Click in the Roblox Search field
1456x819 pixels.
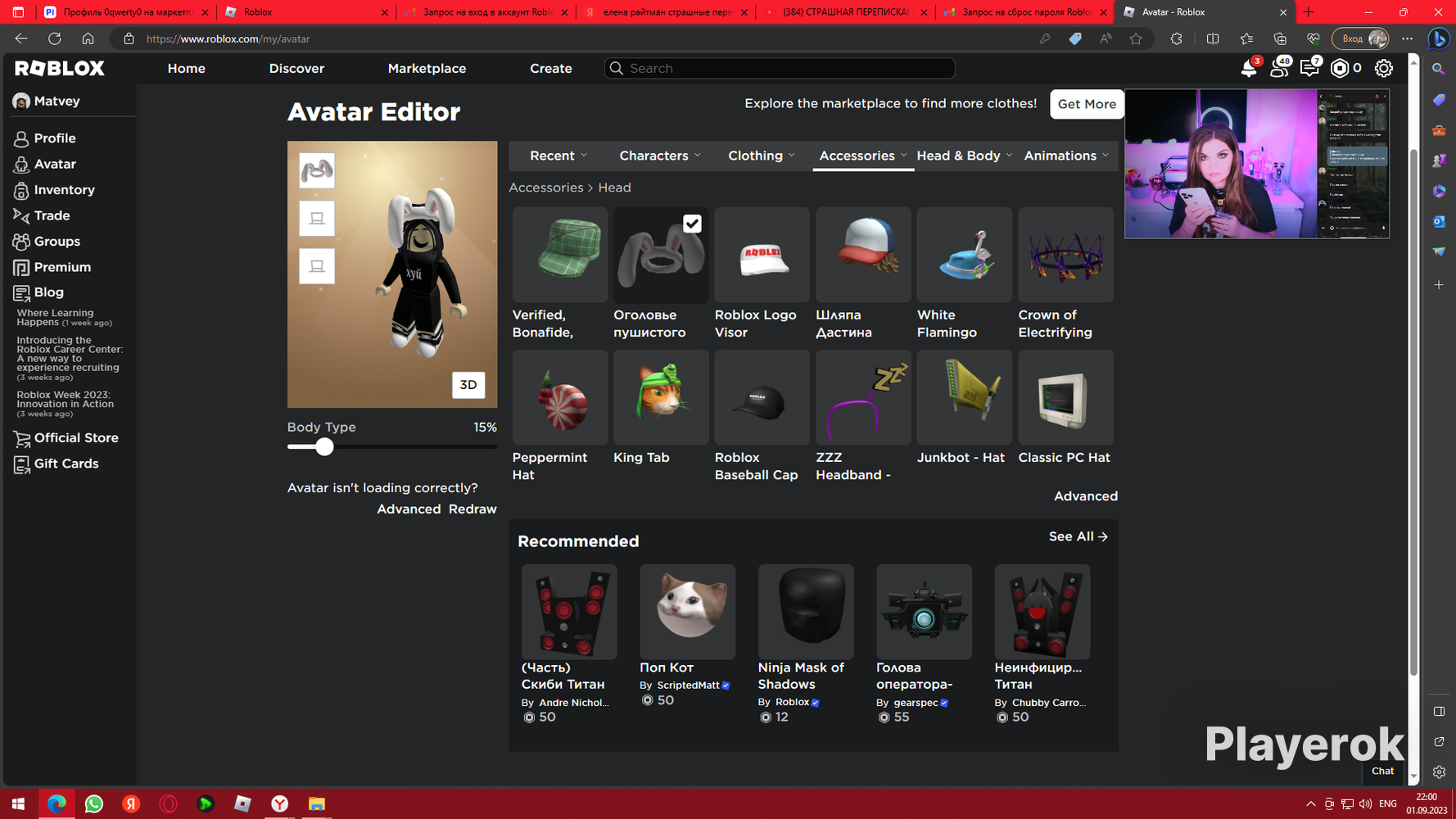click(780, 69)
